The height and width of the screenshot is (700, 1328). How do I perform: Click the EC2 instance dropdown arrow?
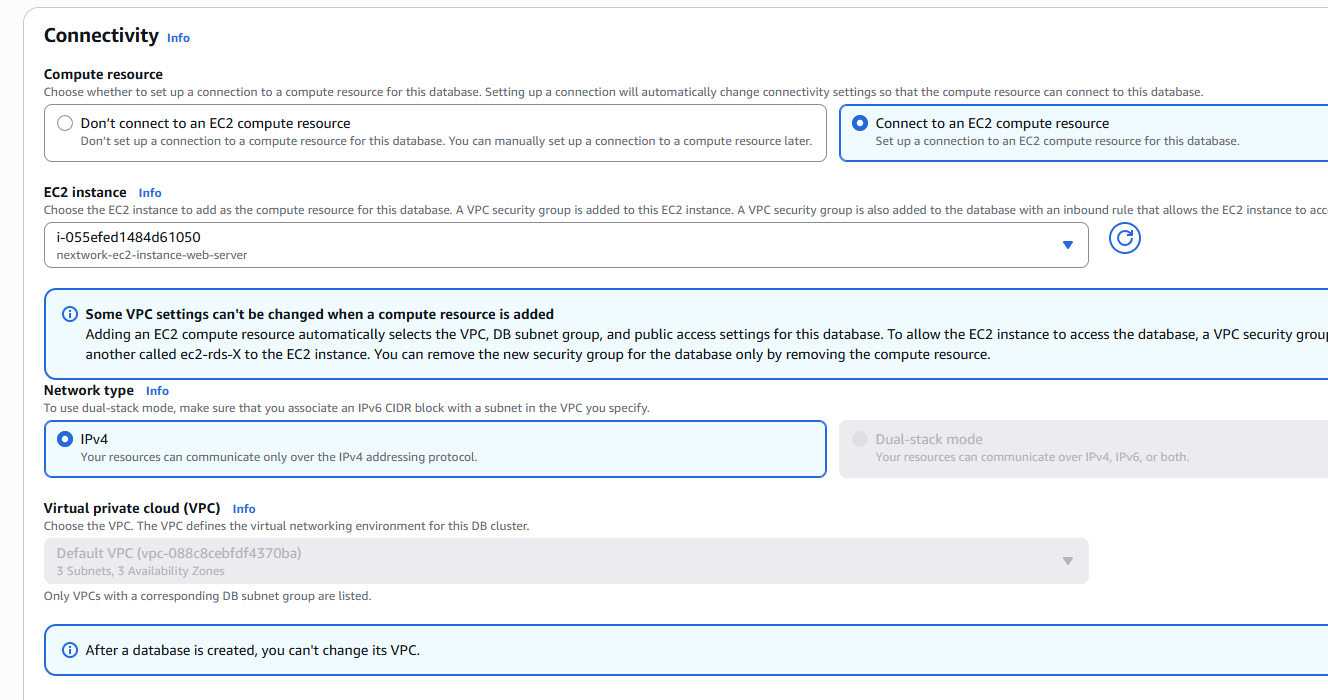pos(1067,245)
